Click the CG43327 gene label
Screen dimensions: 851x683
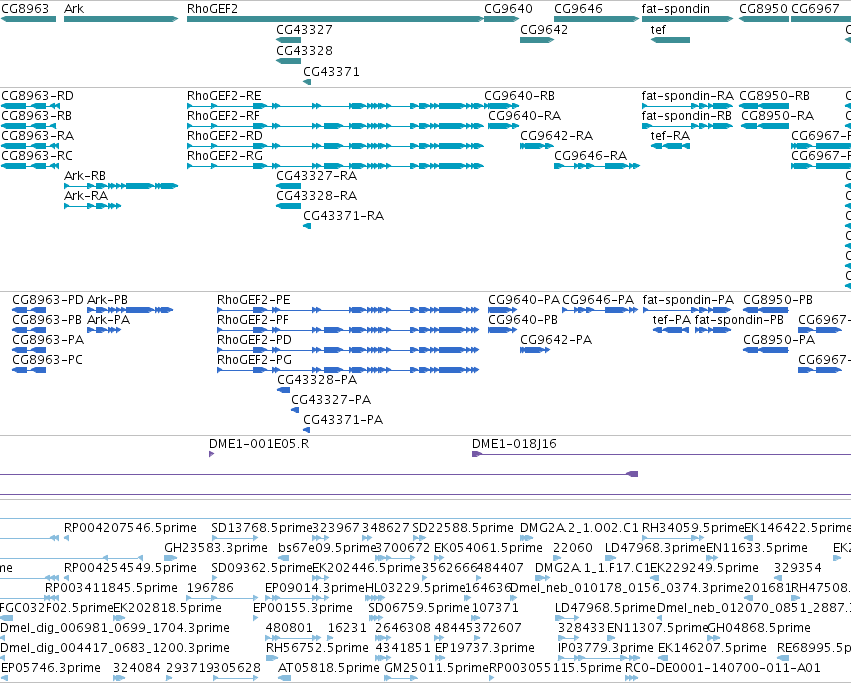click(x=304, y=30)
